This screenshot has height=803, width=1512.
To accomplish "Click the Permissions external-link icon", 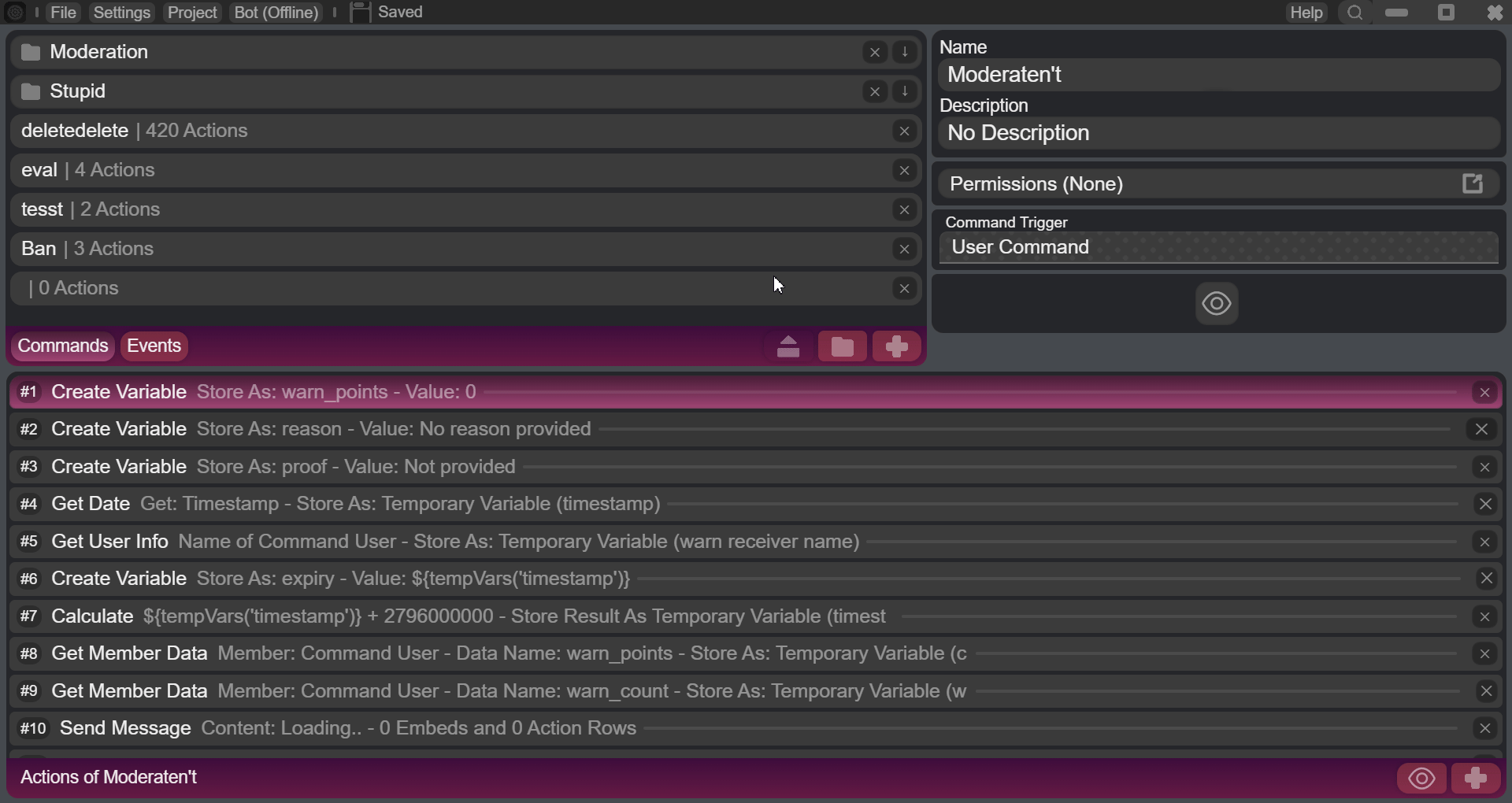I will (x=1473, y=183).
